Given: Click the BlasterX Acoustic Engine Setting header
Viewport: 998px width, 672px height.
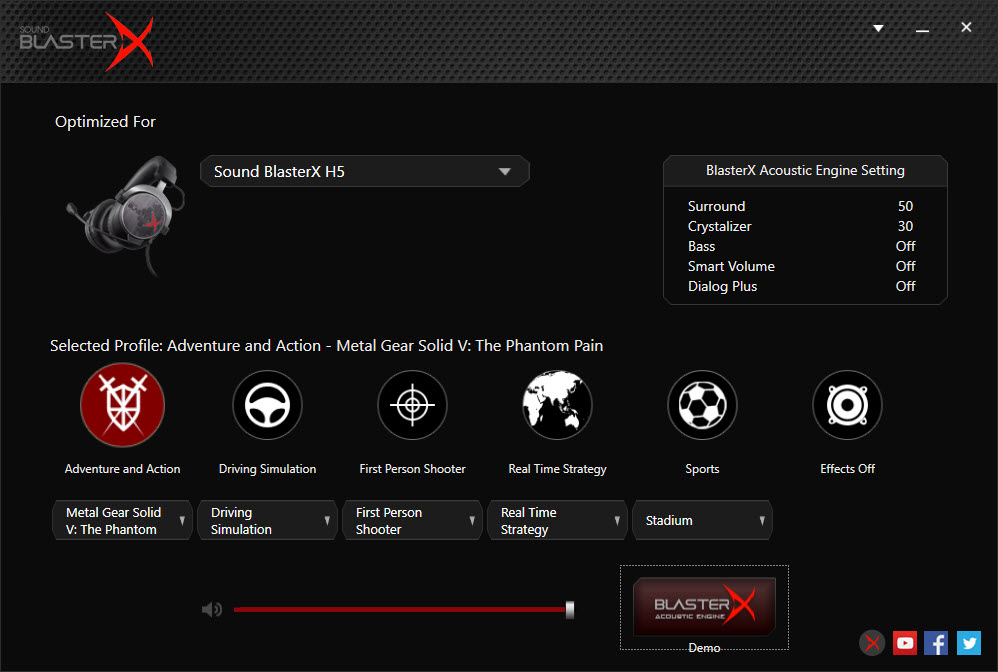Looking at the screenshot, I should [805, 171].
